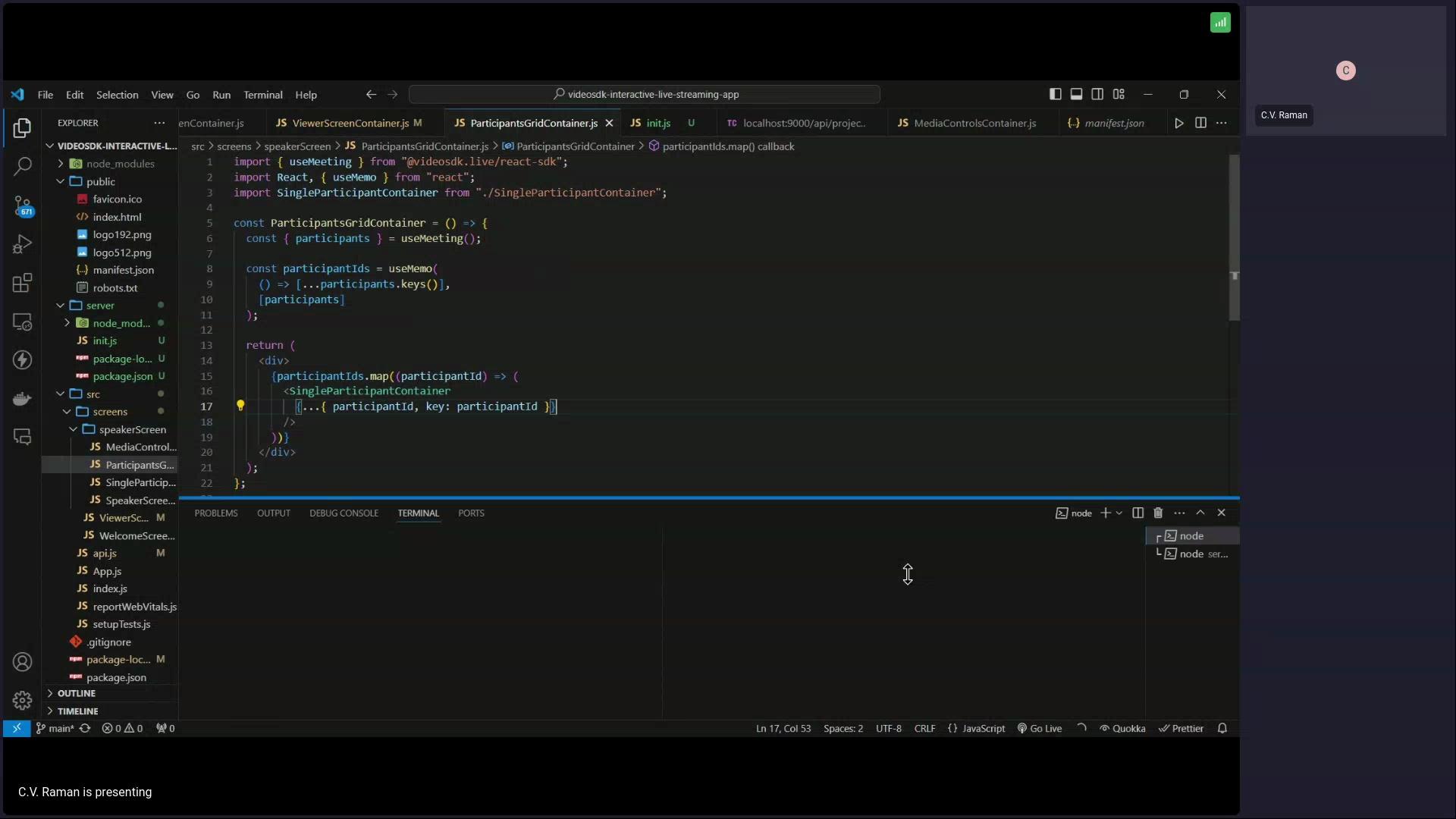Viewport: 1456px width, 819px height.
Task: Toggle Go Live server in status bar
Action: (x=1040, y=729)
